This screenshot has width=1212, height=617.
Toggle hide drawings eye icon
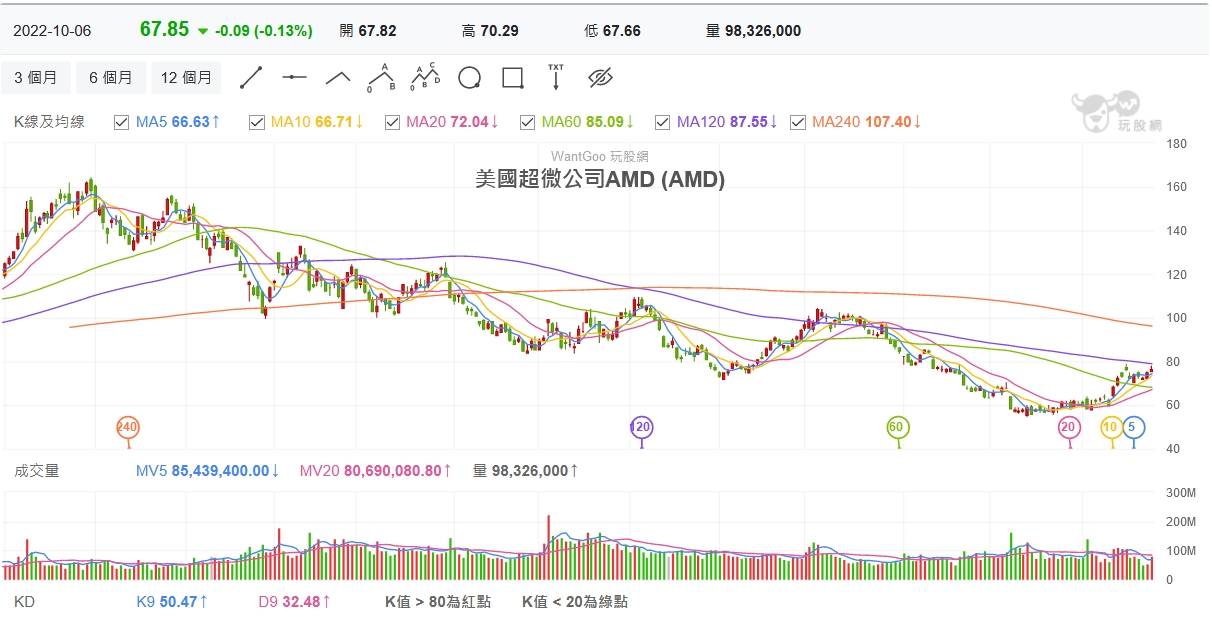pos(600,77)
